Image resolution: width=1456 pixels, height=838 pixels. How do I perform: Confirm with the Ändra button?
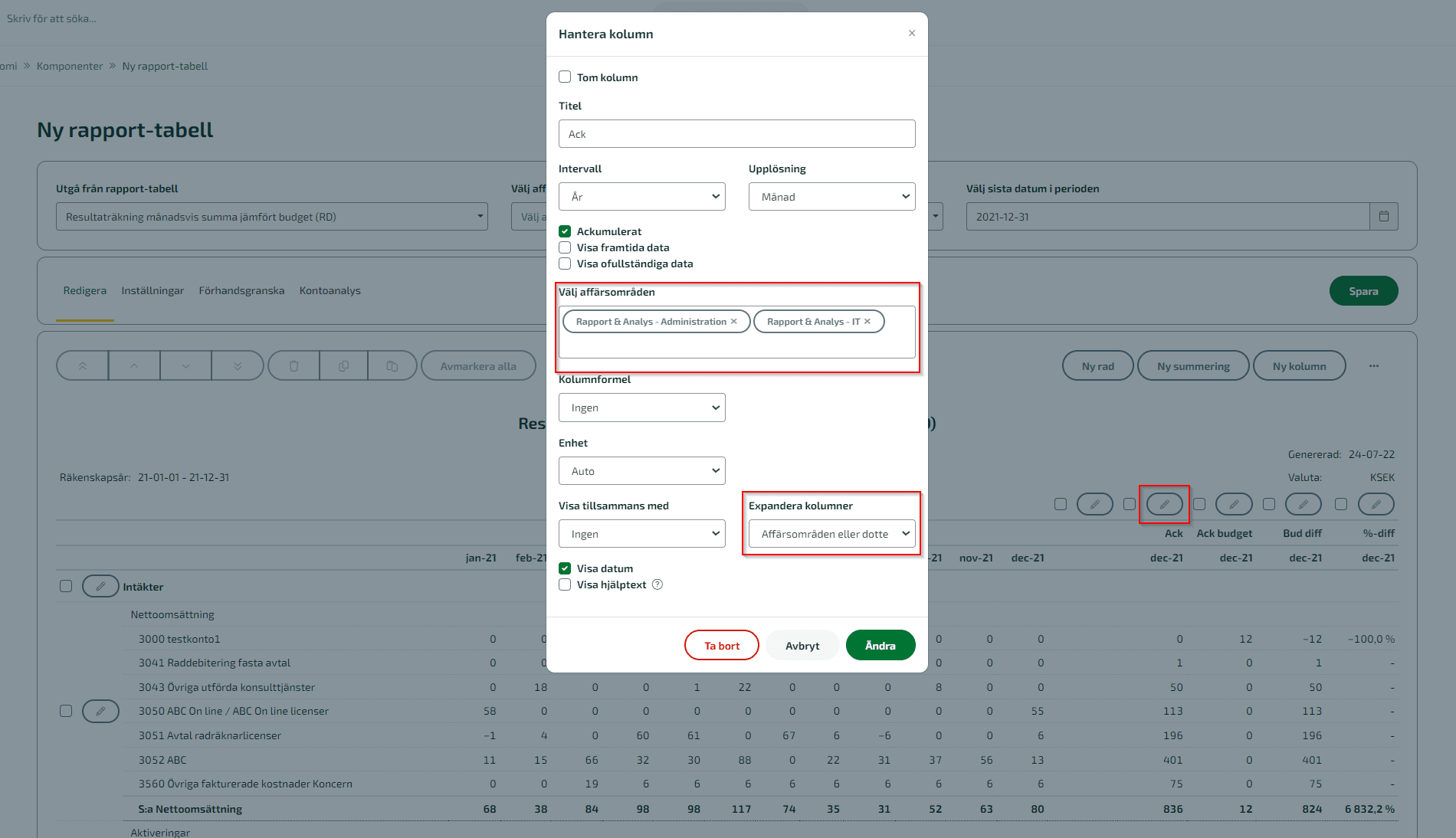(880, 645)
